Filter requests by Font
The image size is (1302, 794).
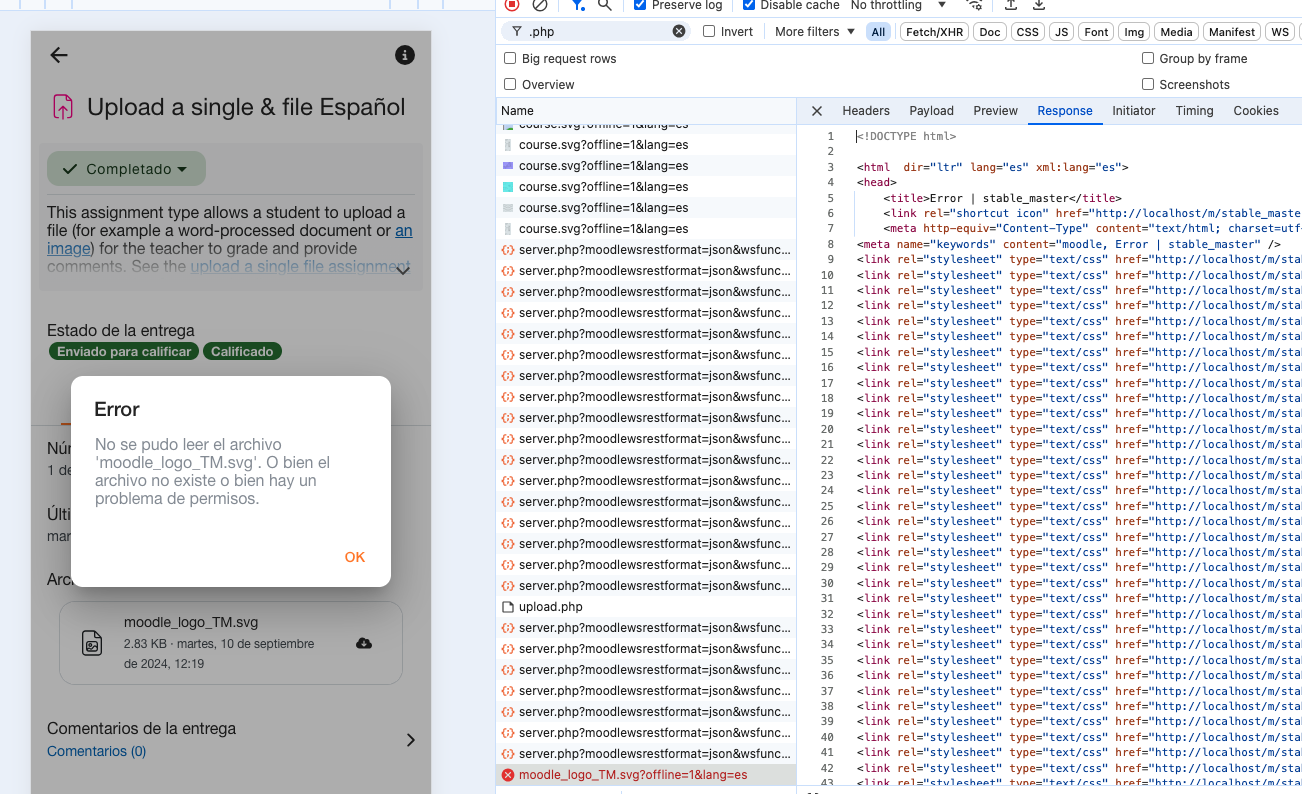[1096, 32]
